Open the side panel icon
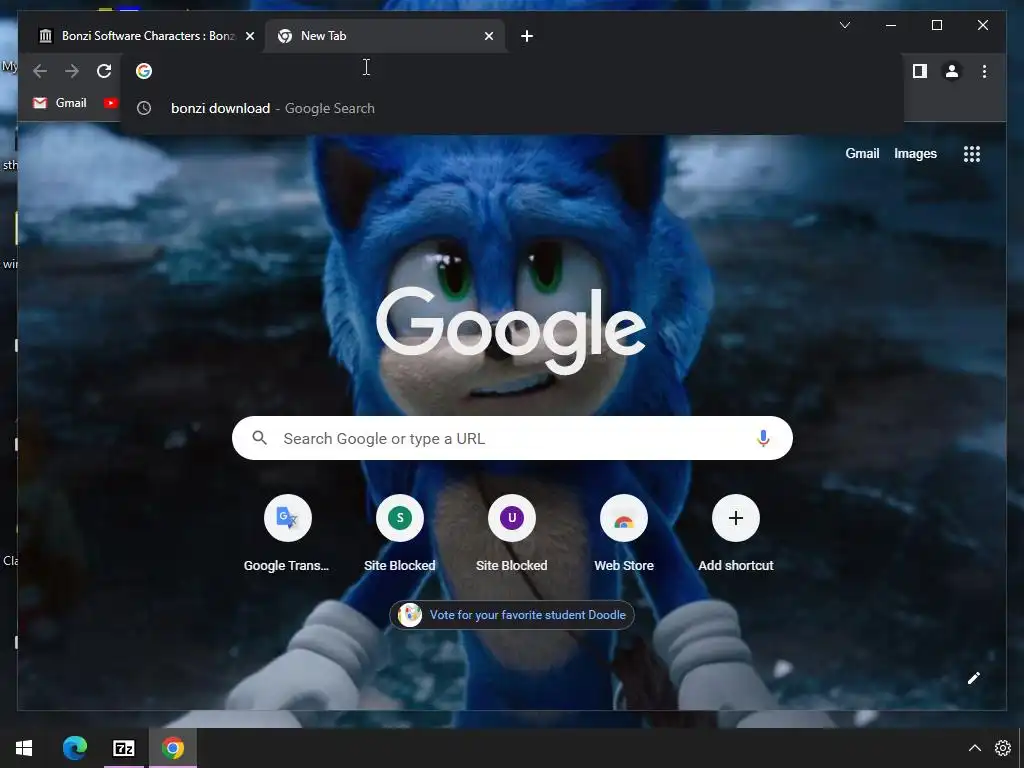Screen dimensions: 1024x768 (x=920, y=71)
